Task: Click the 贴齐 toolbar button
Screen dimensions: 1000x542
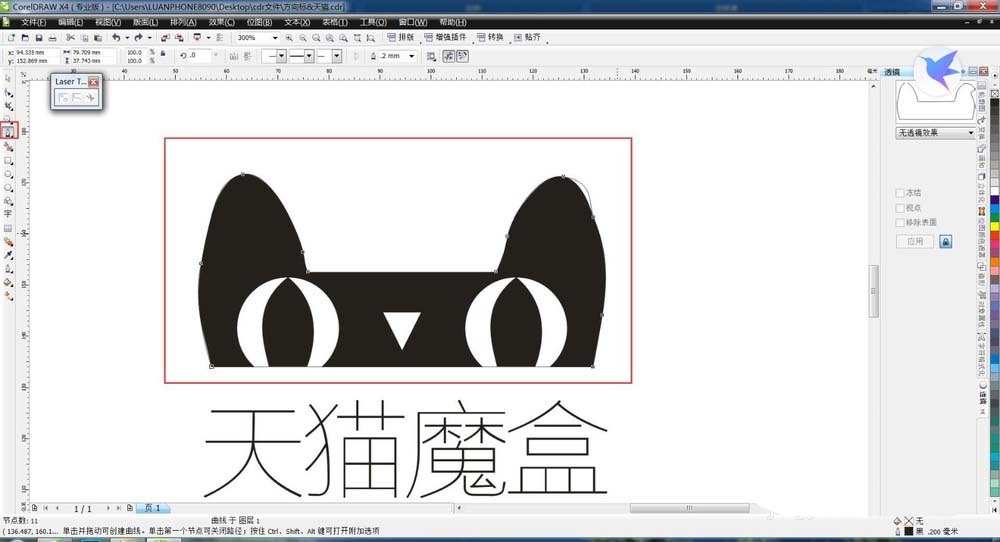Action: (527, 38)
